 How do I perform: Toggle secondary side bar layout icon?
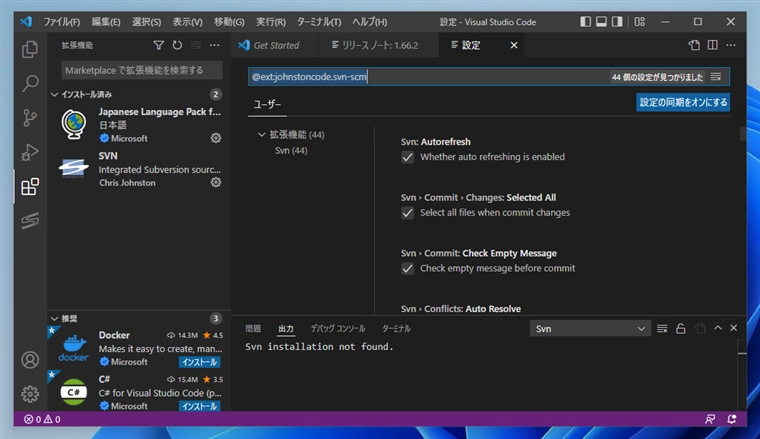pyautogui.click(x=617, y=22)
